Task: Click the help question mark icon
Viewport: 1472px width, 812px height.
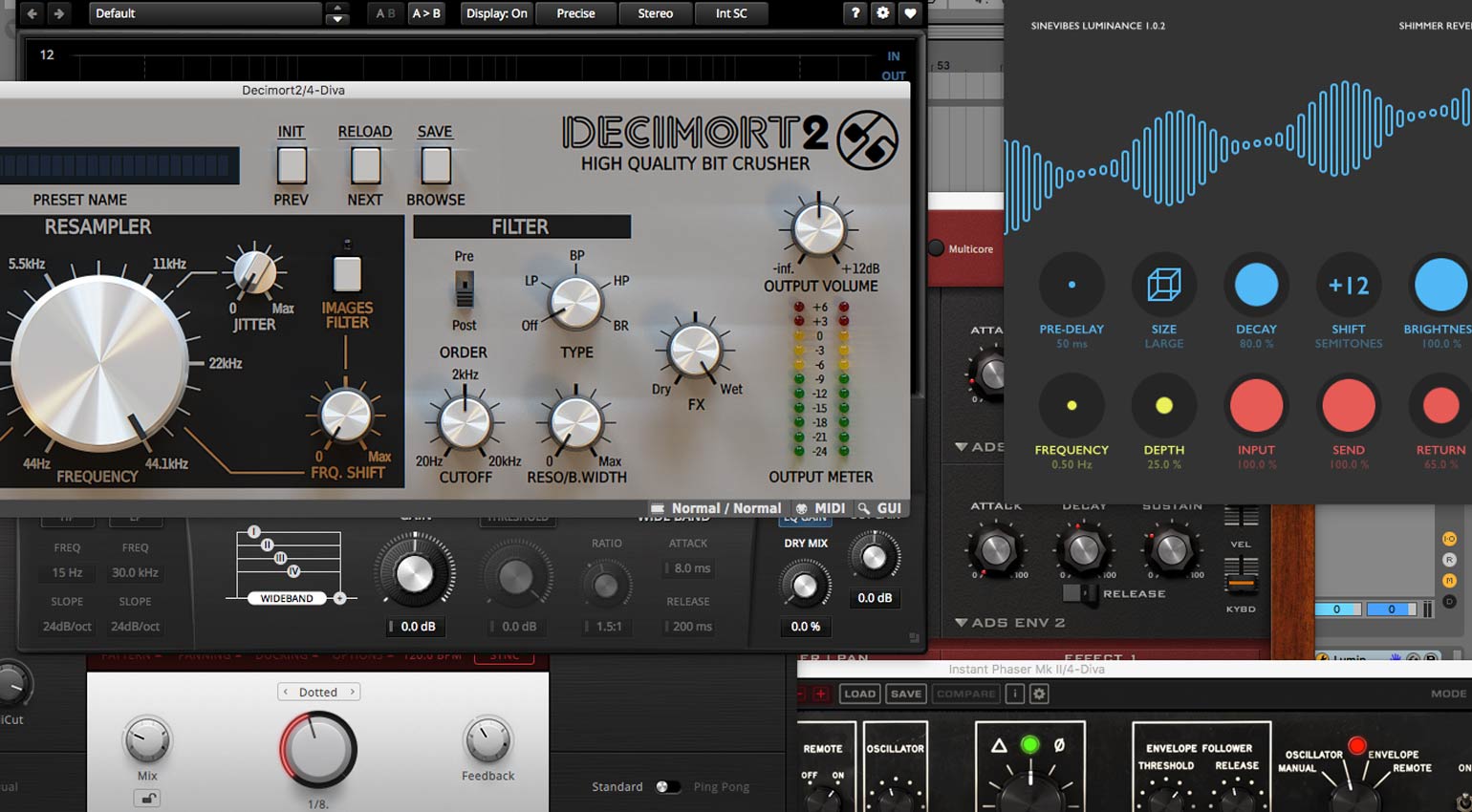Action: pyautogui.click(x=855, y=13)
